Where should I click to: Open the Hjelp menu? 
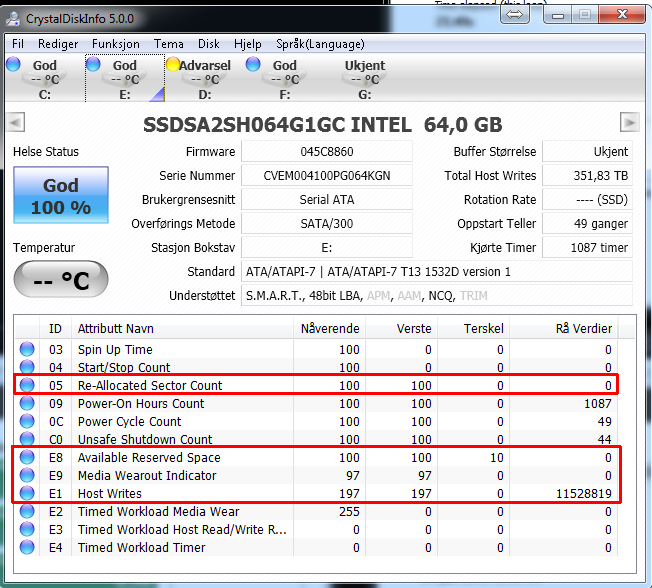(247, 44)
